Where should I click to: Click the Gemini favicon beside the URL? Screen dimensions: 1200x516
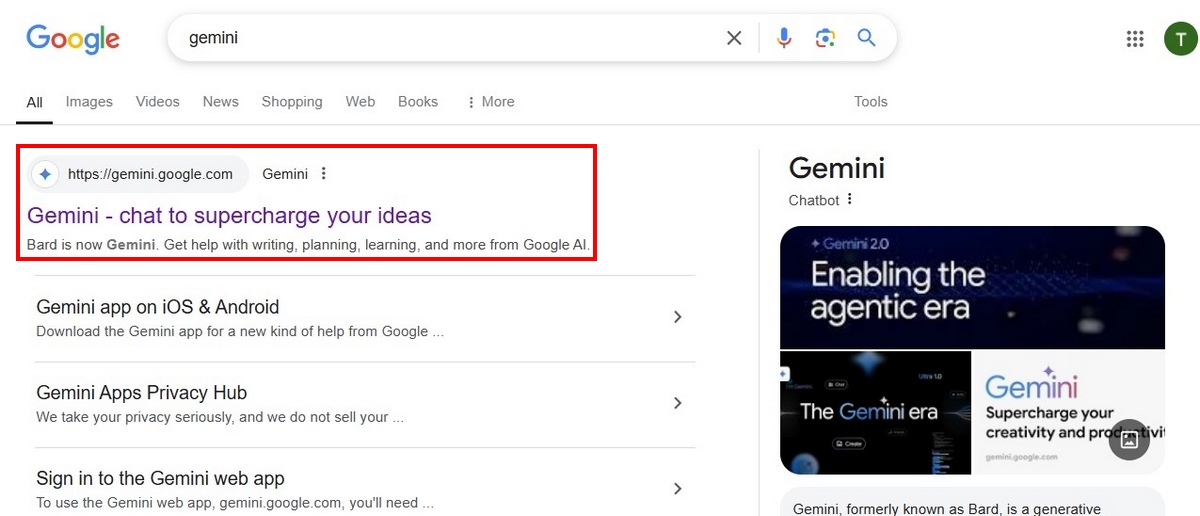45,174
